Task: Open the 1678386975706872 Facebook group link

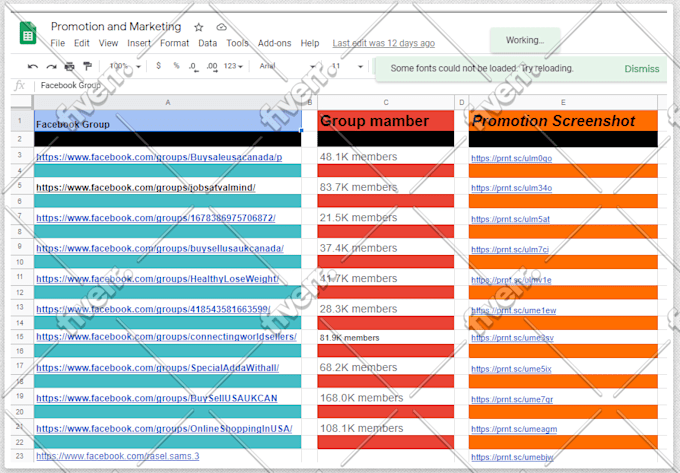Action: pos(156,218)
